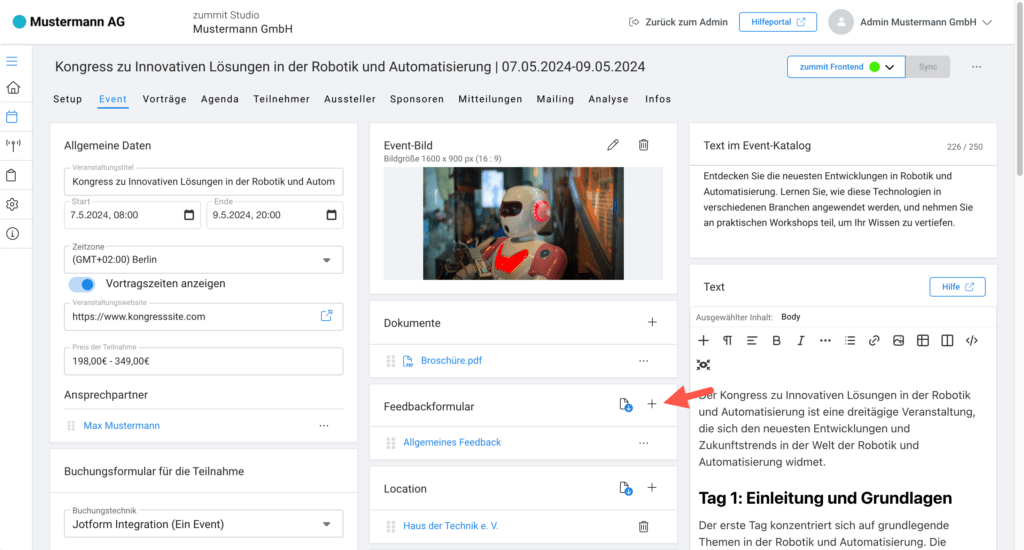Expand the Zeitzone dropdown
Viewport: 1024px width, 550px height.
click(x=325, y=260)
